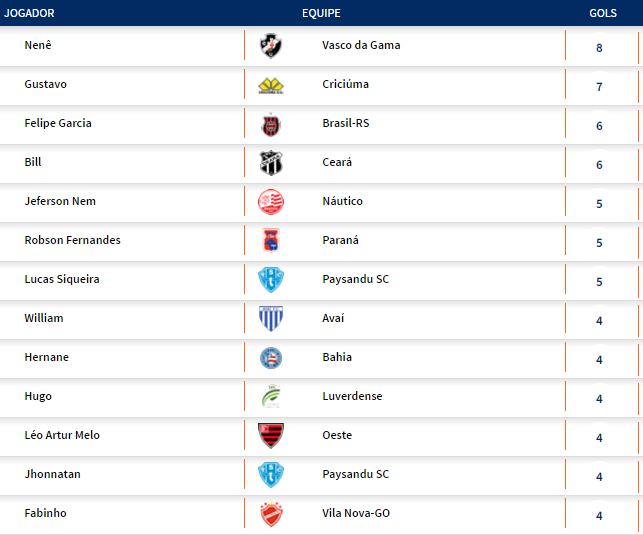Click the JOGADOR column header

[30, 13]
